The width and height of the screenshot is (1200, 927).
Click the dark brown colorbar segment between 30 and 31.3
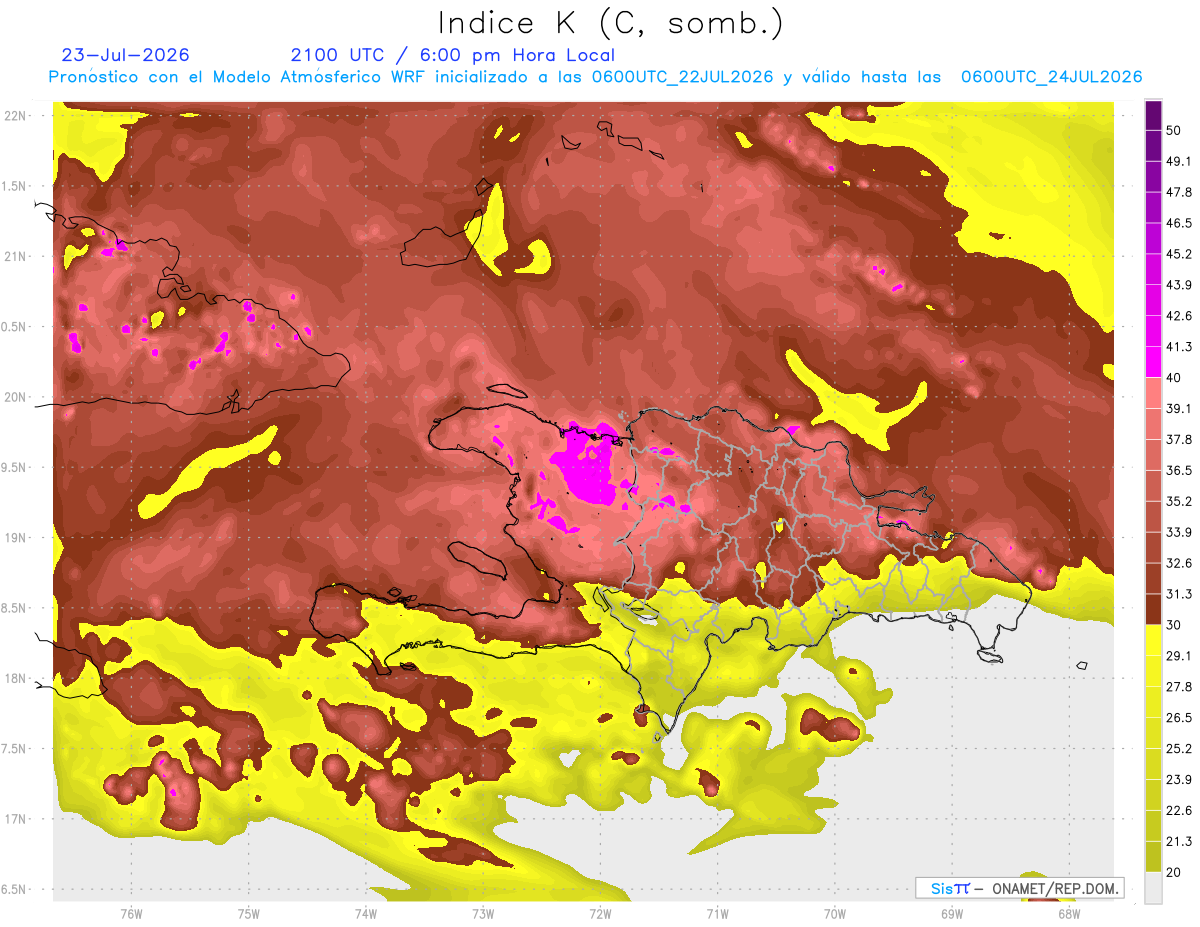coord(1153,609)
